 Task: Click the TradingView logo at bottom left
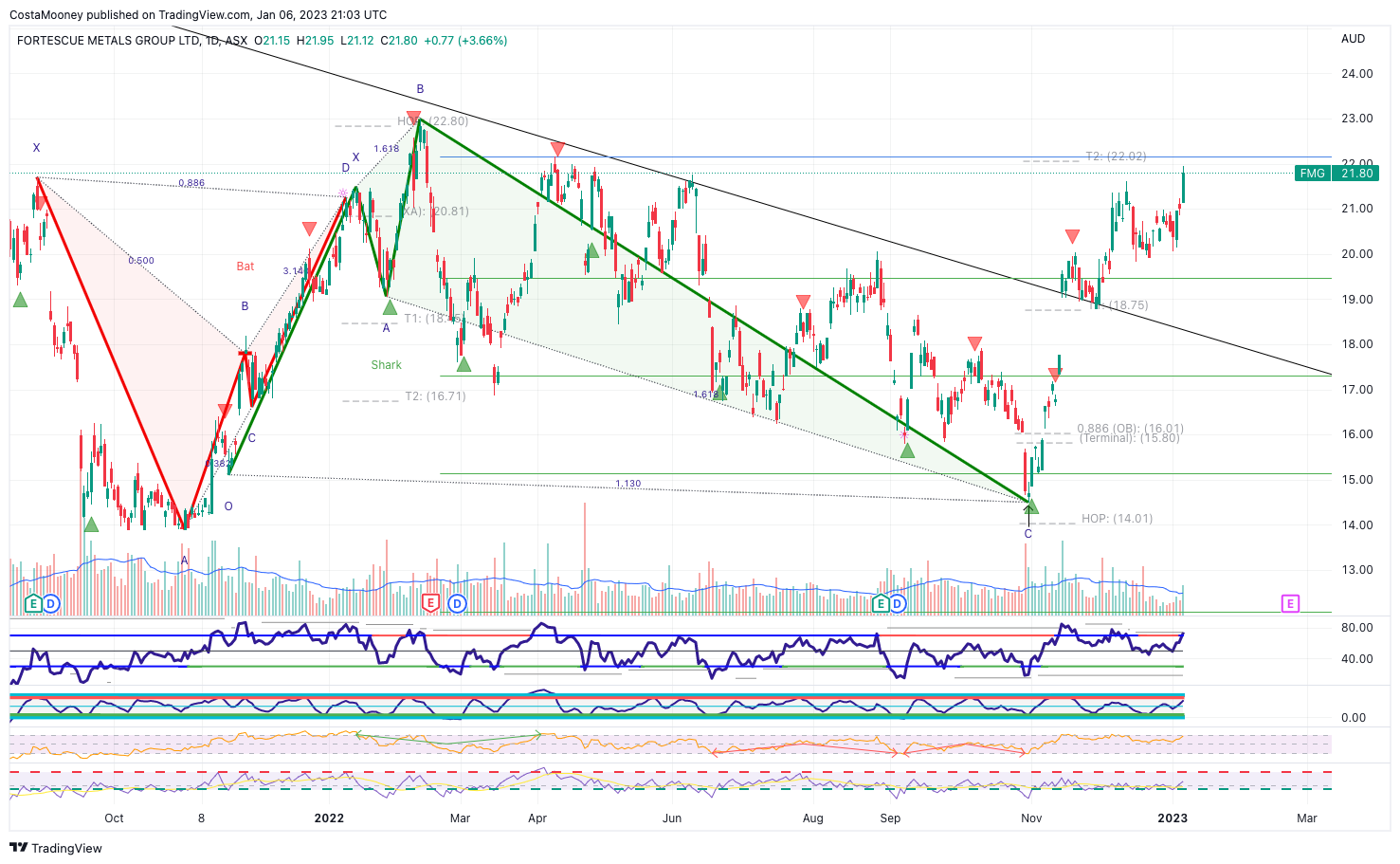point(56,848)
